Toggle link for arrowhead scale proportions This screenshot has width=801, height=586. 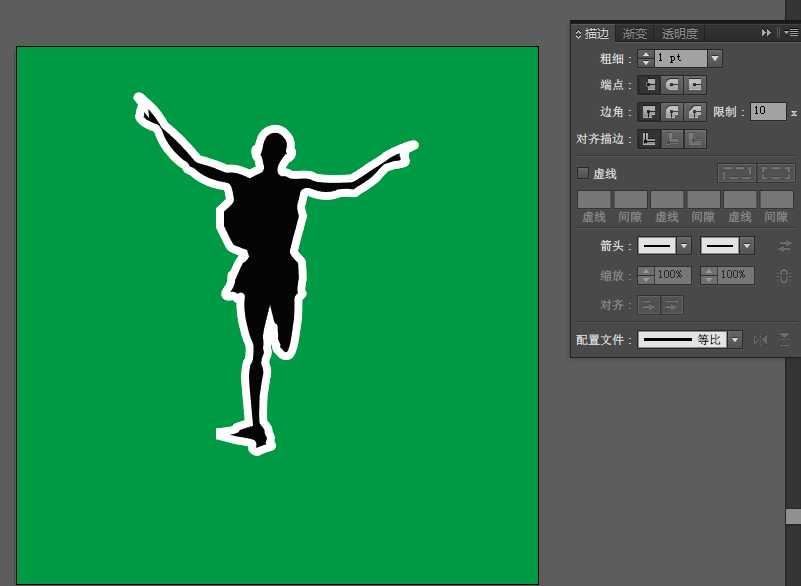click(x=784, y=276)
